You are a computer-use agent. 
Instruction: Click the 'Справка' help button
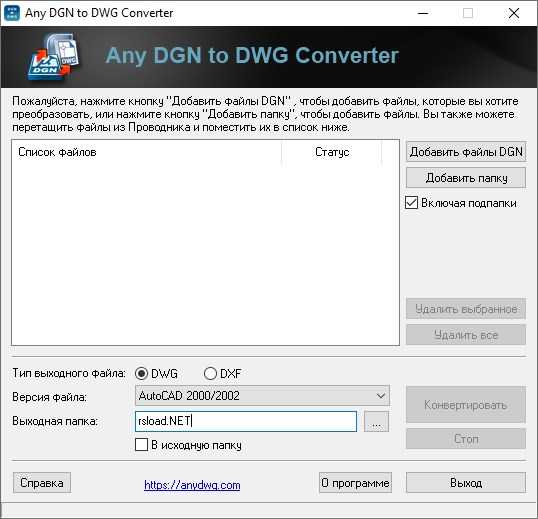tap(42, 483)
